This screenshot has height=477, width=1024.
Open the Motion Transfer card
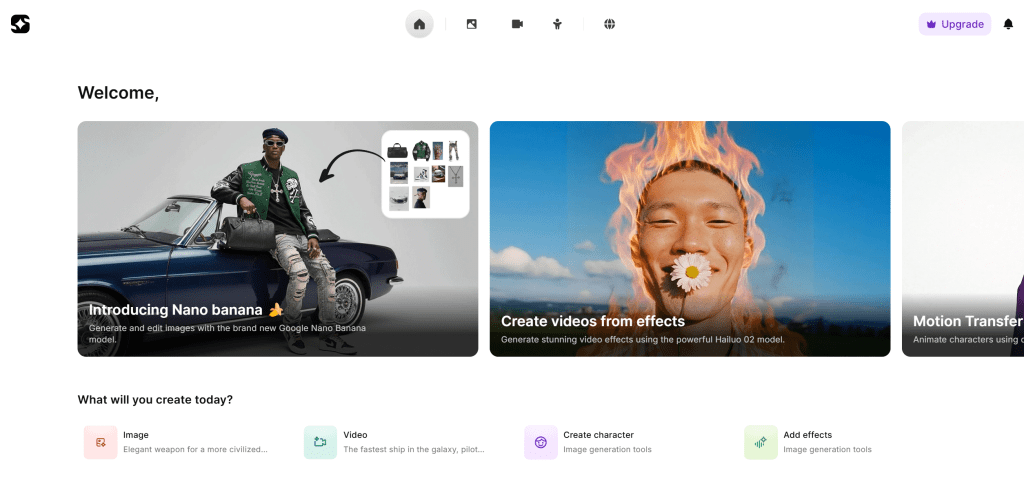tap(962, 238)
